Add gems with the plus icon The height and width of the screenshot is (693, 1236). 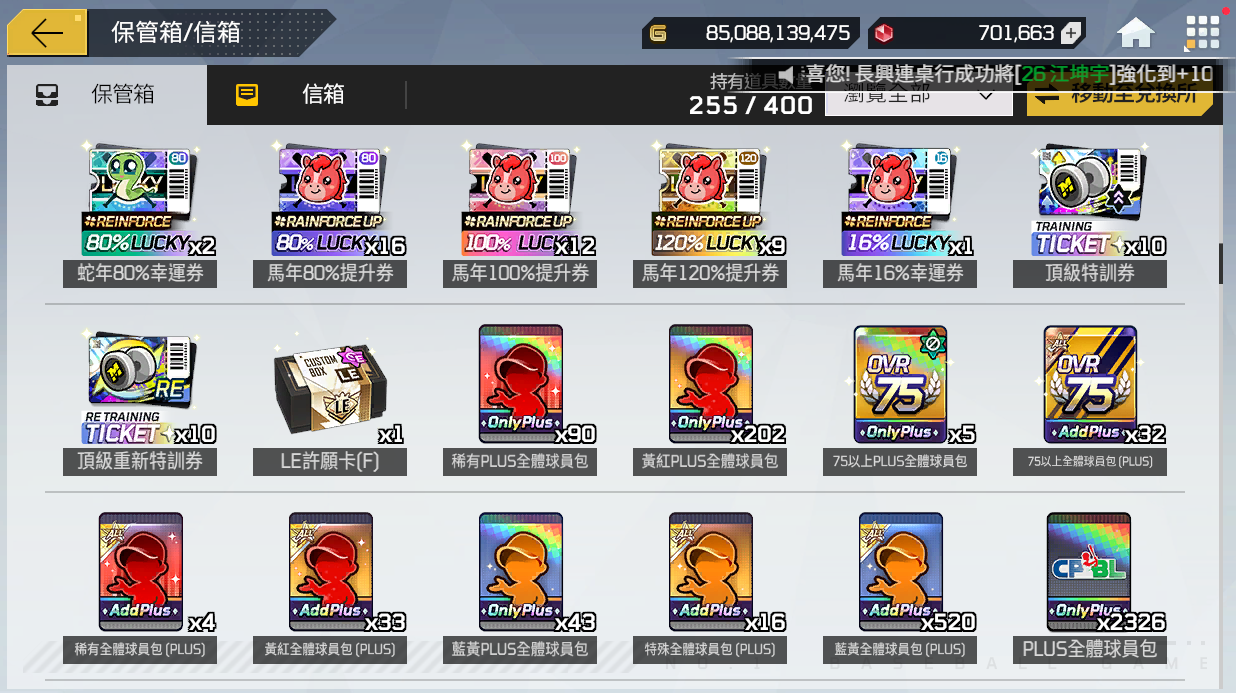(1070, 33)
